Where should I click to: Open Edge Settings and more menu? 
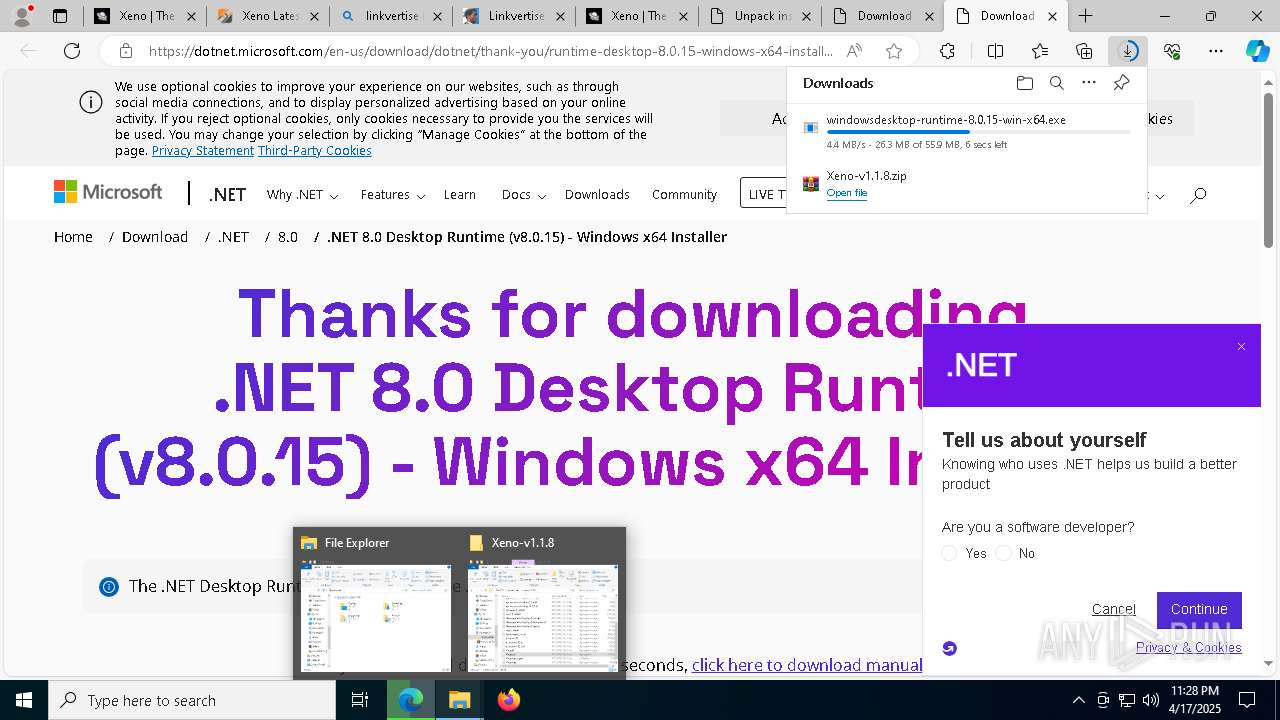tap(1216, 51)
